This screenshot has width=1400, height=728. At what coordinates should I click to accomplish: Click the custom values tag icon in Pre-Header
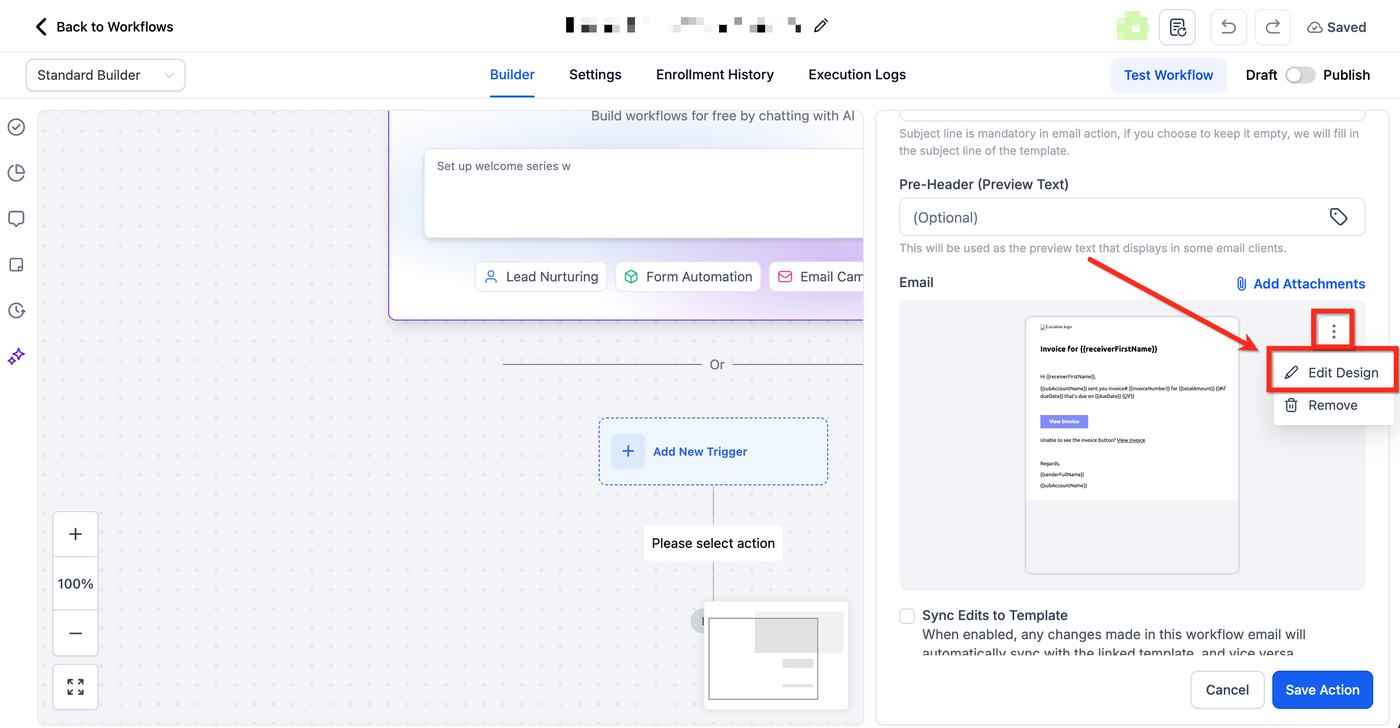1339,217
